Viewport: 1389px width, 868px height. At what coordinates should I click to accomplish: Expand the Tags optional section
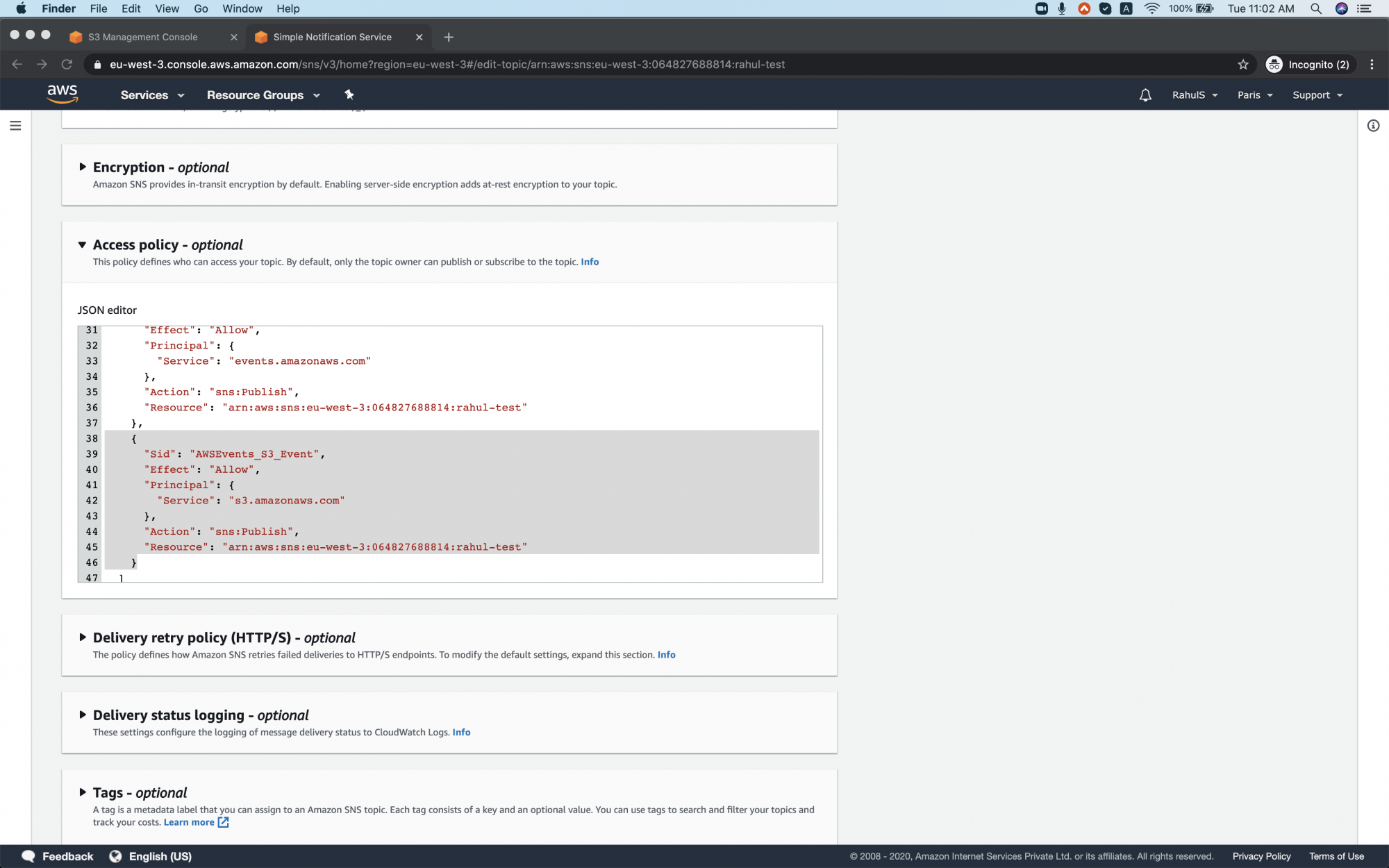pos(83,792)
